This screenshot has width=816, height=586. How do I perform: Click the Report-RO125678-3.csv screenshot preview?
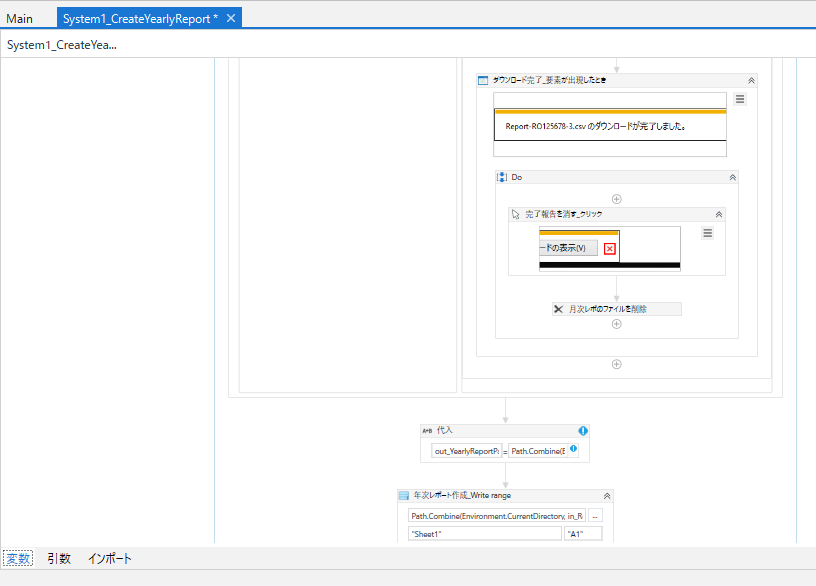[x=610, y=124]
